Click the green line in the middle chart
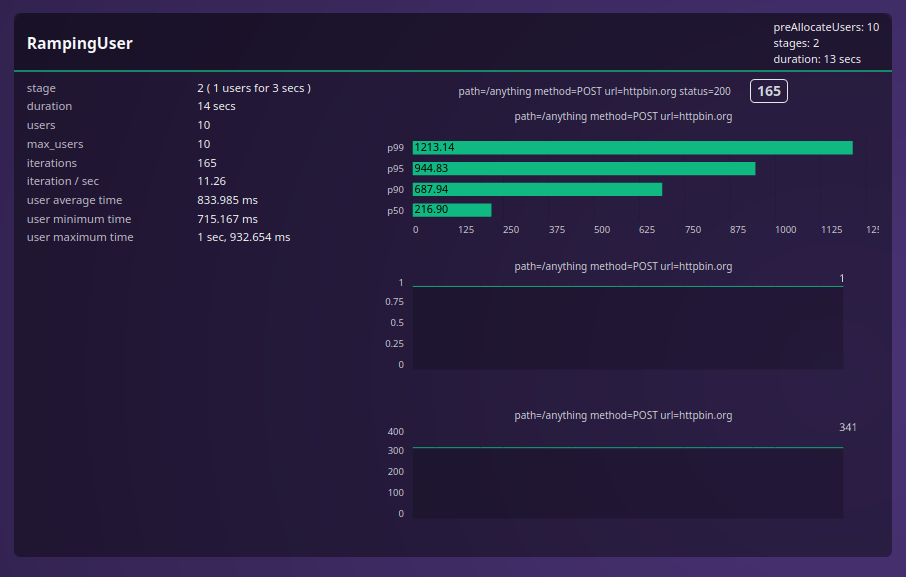 (627, 287)
